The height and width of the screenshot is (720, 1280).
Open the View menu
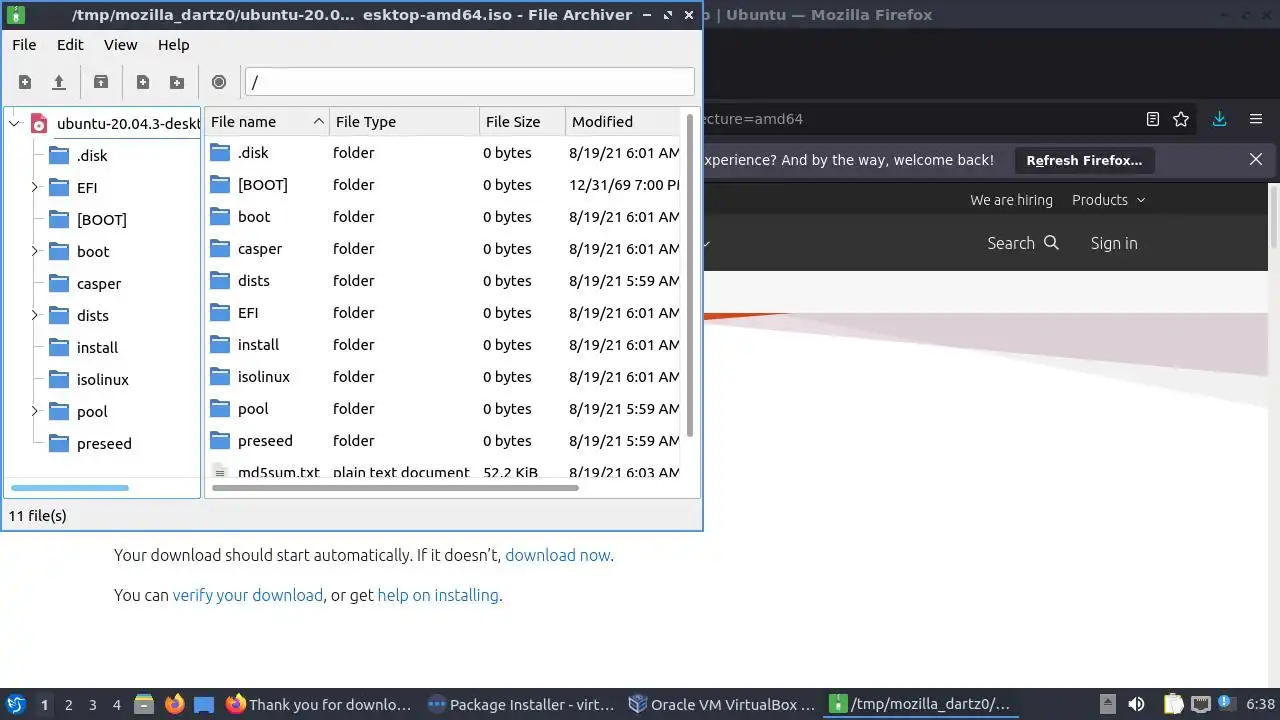[120, 45]
